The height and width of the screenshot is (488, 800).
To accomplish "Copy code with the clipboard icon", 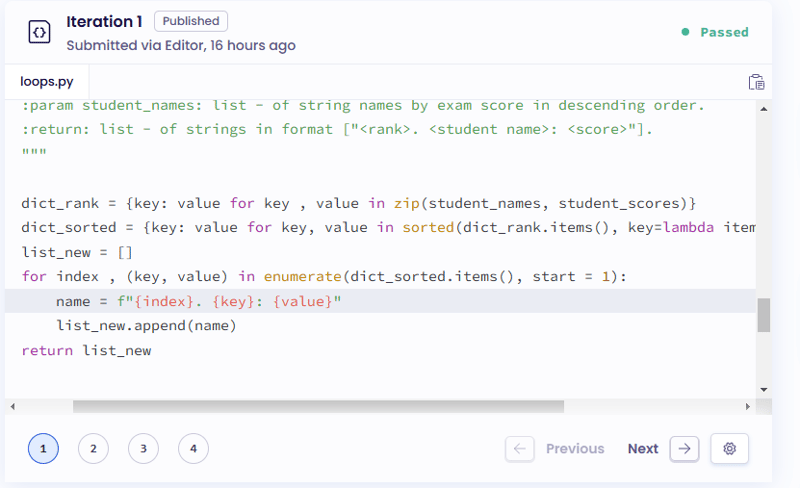I will pyautogui.click(x=756, y=82).
